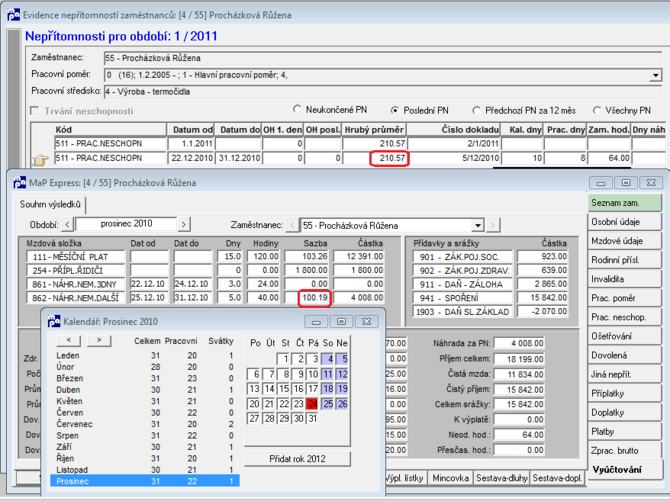Open the Mzdové údaje section
The height and width of the screenshot is (501, 670).
624,241
